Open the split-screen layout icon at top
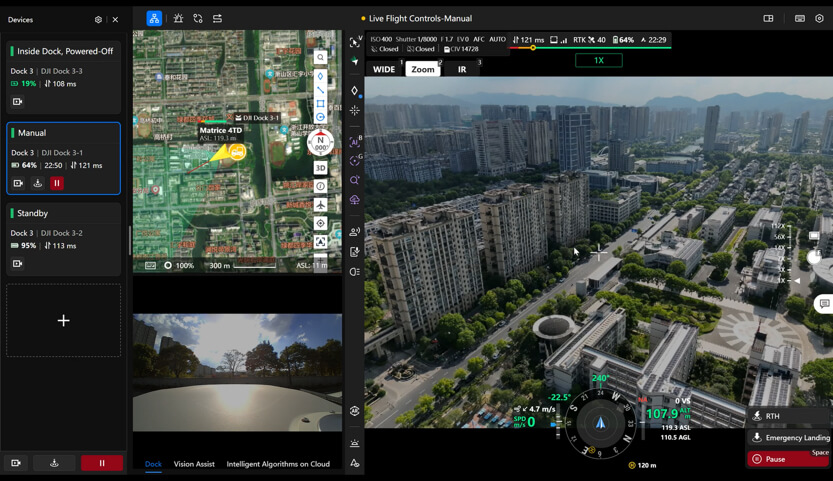 (768, 19)
